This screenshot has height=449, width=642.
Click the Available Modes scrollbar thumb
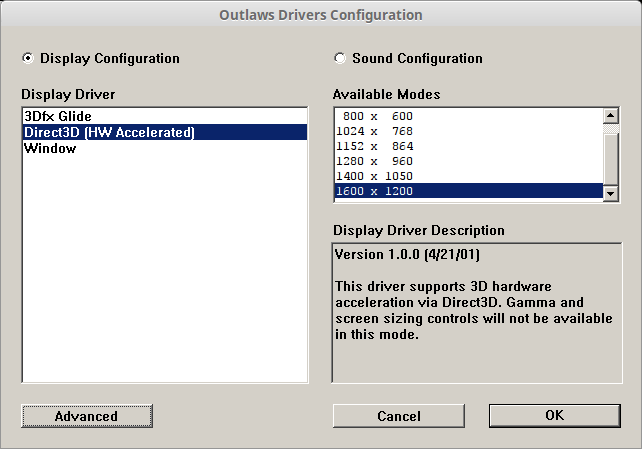610,159
